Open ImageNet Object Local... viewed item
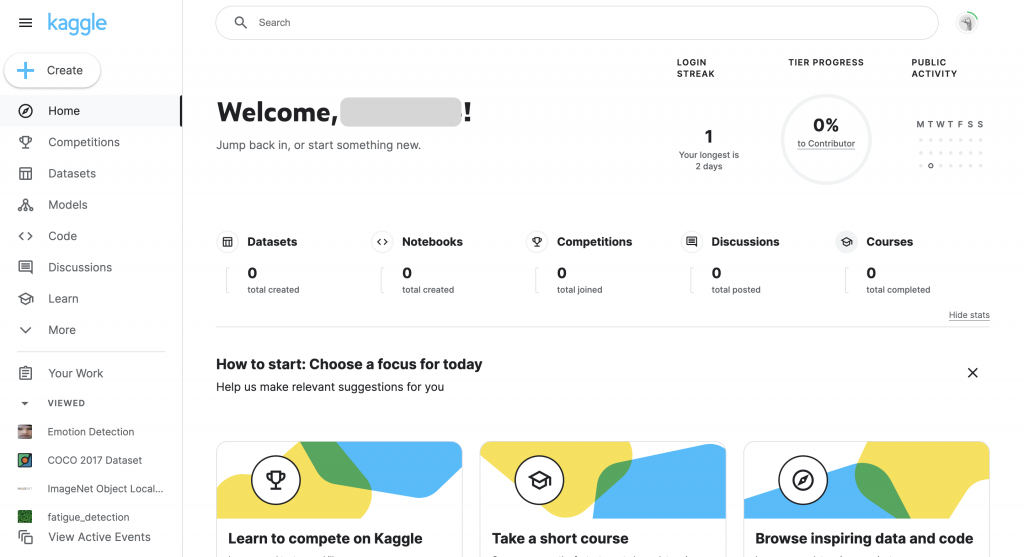The width and height of the screenshot is (1024, 557). (91, 488)
